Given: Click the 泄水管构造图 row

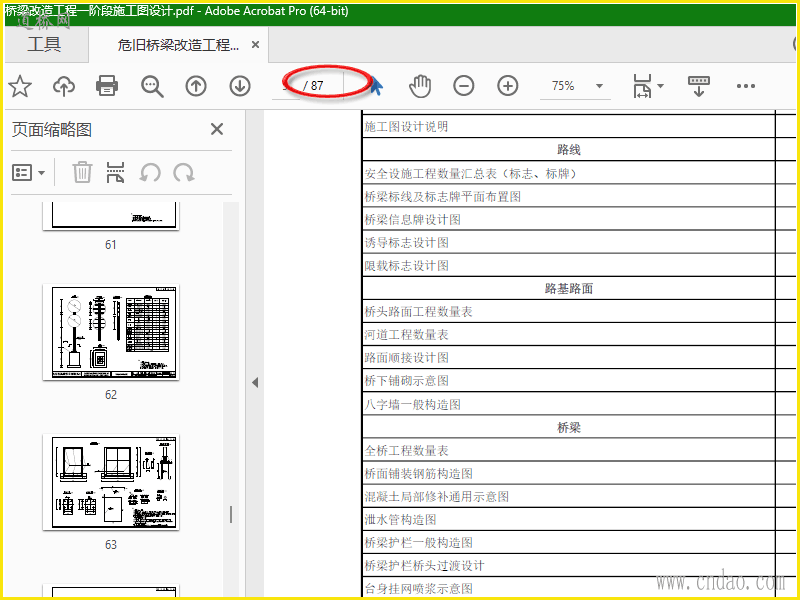Looking at the screenshot, I should pyautogui.click(x=568, y=519).
